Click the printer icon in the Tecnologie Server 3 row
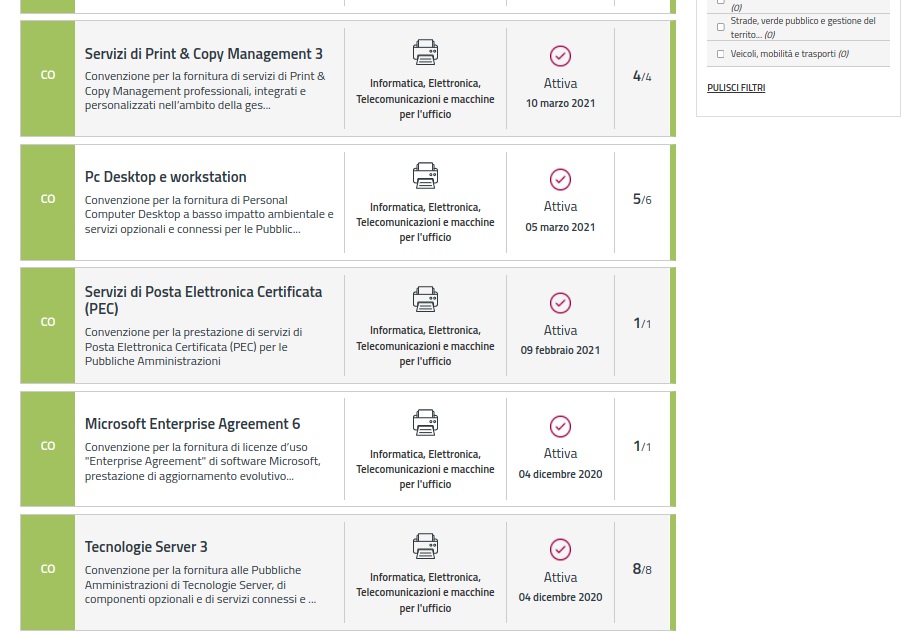 (x=425, y=546)
